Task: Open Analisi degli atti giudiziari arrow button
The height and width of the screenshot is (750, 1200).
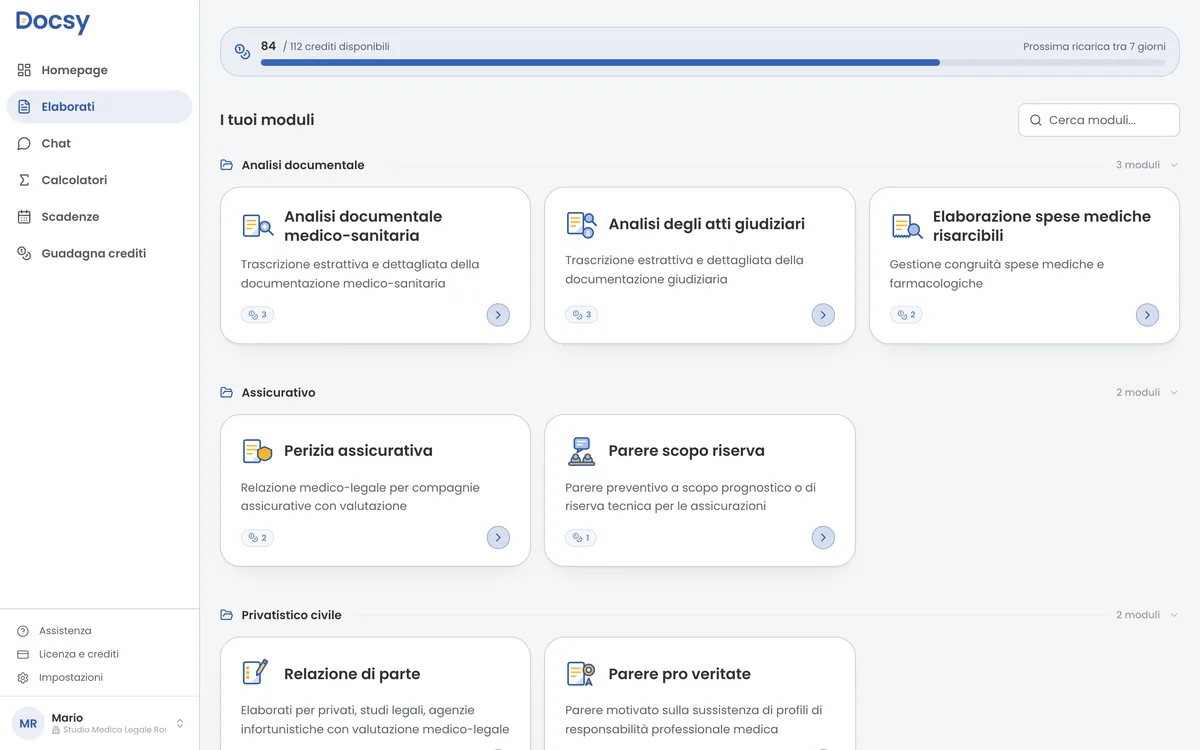Action: (x=823, y=315)
